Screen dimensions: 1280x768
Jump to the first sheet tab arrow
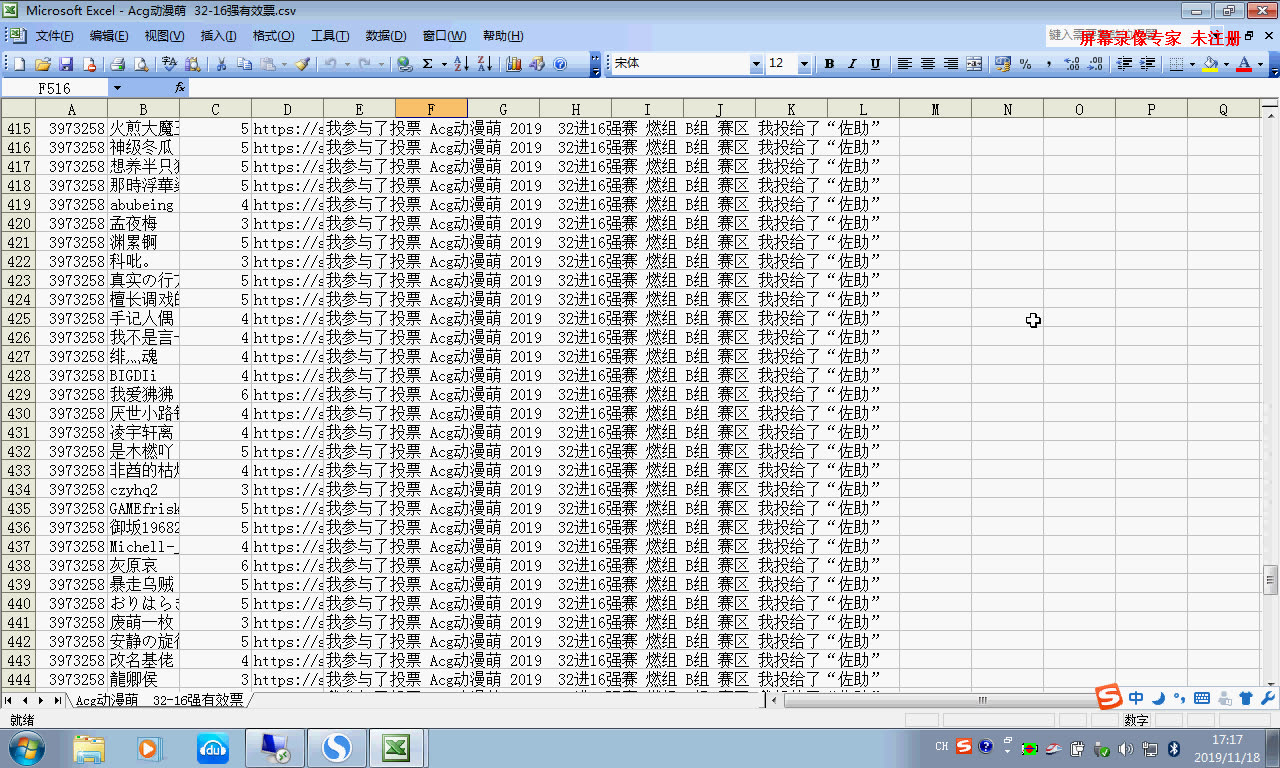click(9, 700)
